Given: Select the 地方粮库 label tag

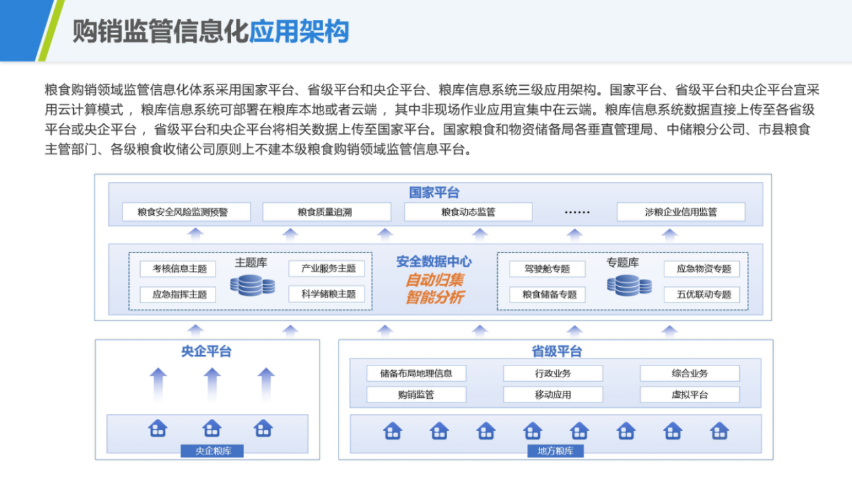Looking at the screenshot, I should [x=555, y=451].
